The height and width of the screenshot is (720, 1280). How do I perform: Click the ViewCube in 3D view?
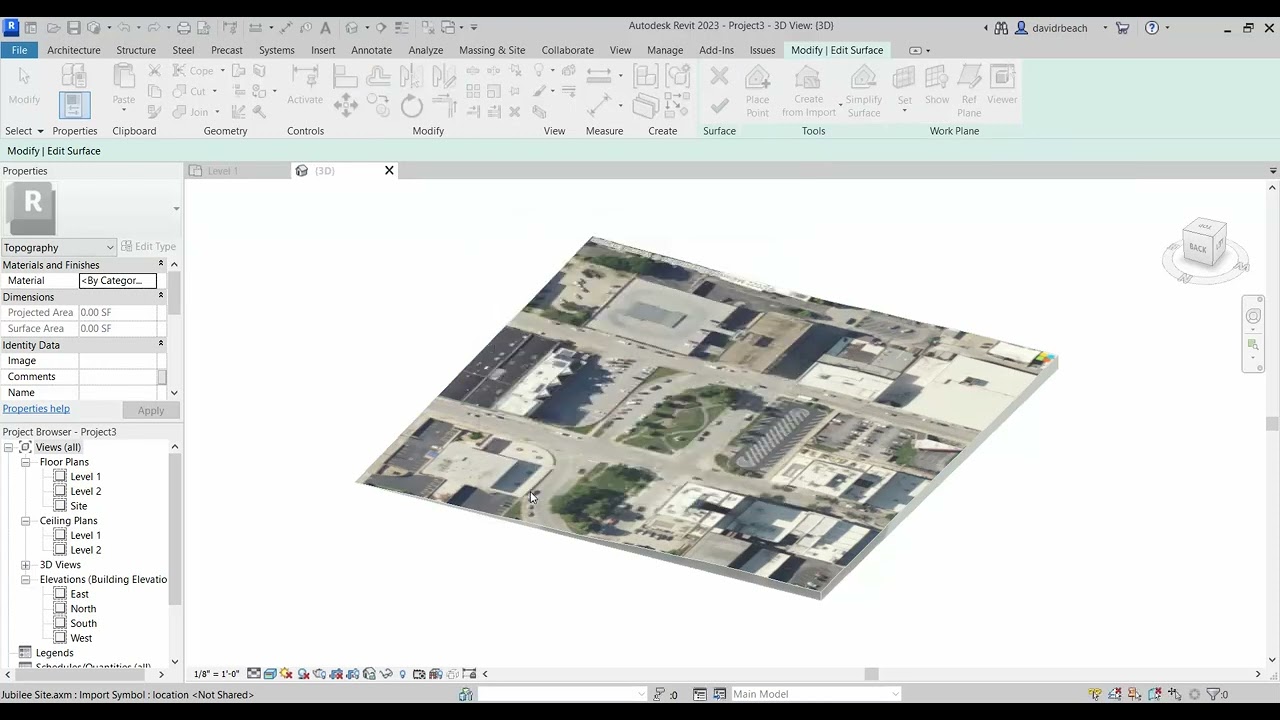(1203, 244)
